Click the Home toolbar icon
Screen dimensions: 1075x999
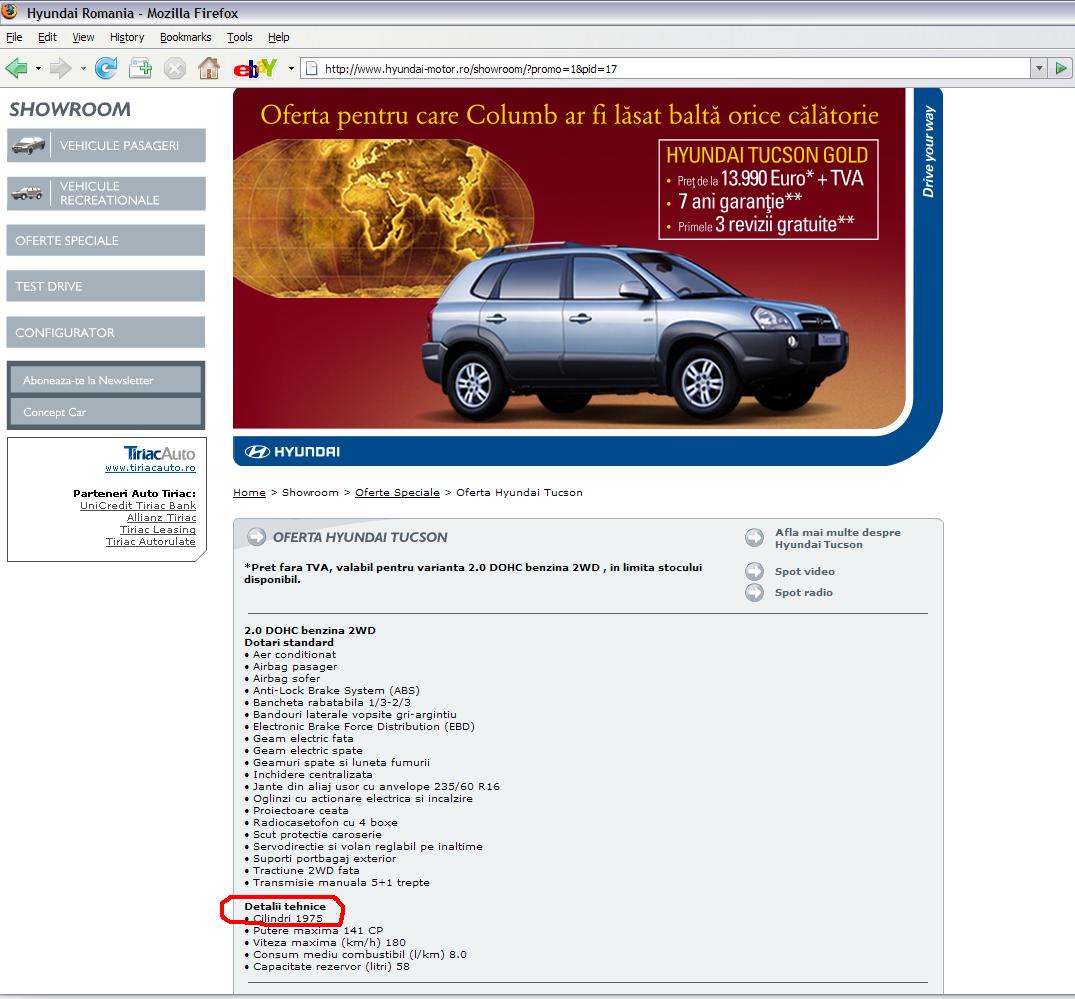click(209, 68)
